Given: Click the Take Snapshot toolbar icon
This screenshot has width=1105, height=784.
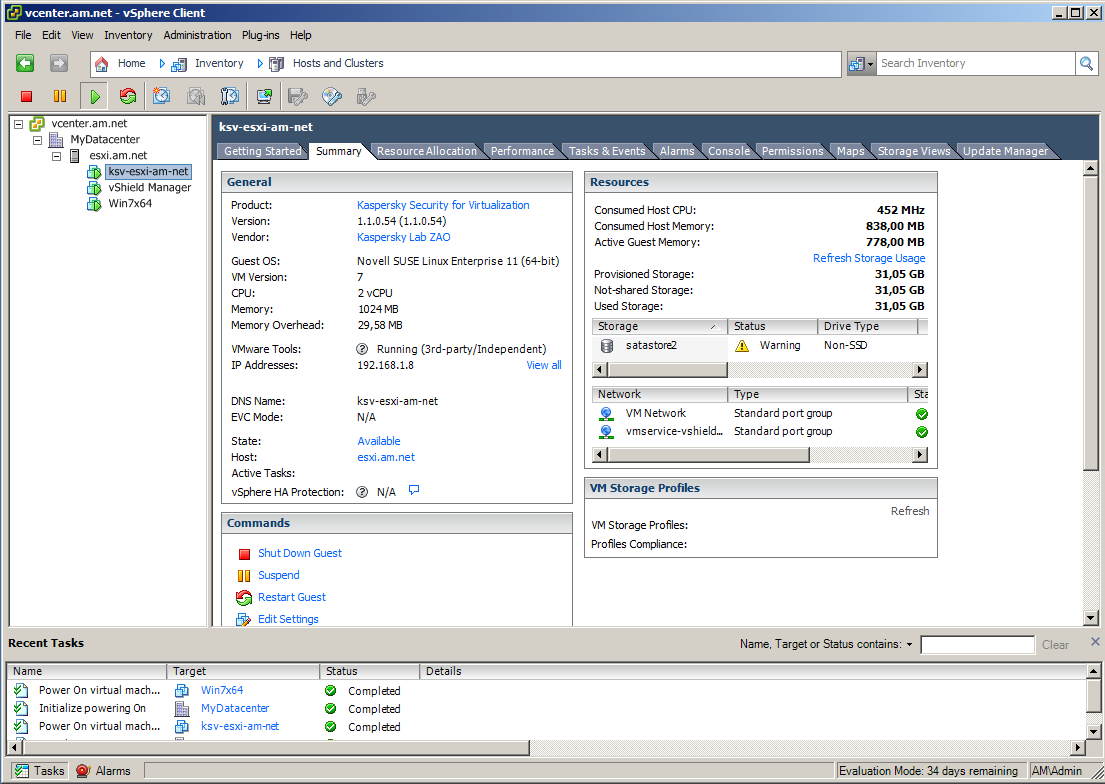Looking at the screenshot, I should (161, 96).
